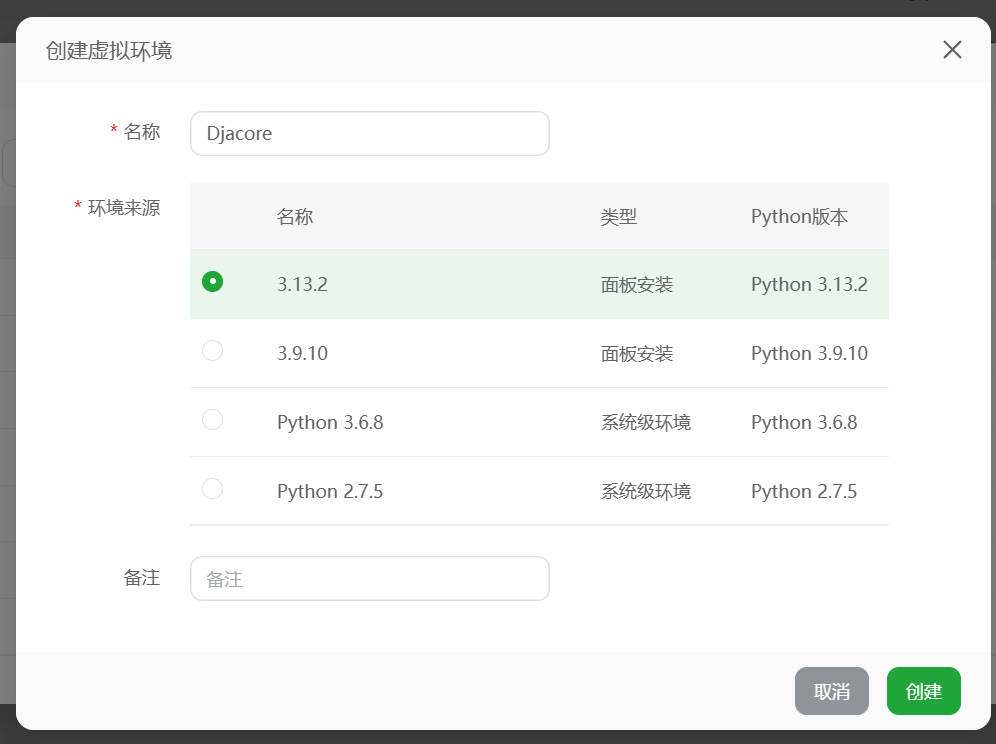Click the 创建虚拟环境 dialog title
Image resolution: width=996 pixels, height=744 pixels.
coord(109,50)
